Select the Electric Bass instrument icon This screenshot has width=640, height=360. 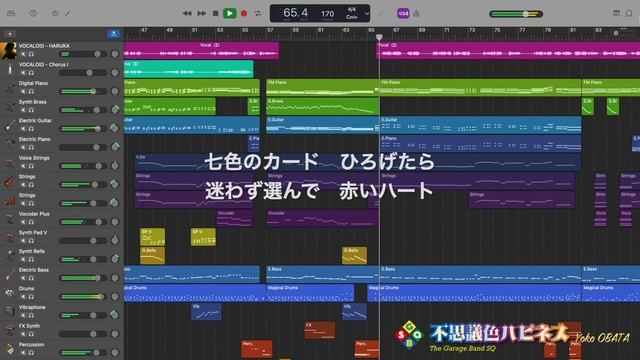tap(9, 275)
